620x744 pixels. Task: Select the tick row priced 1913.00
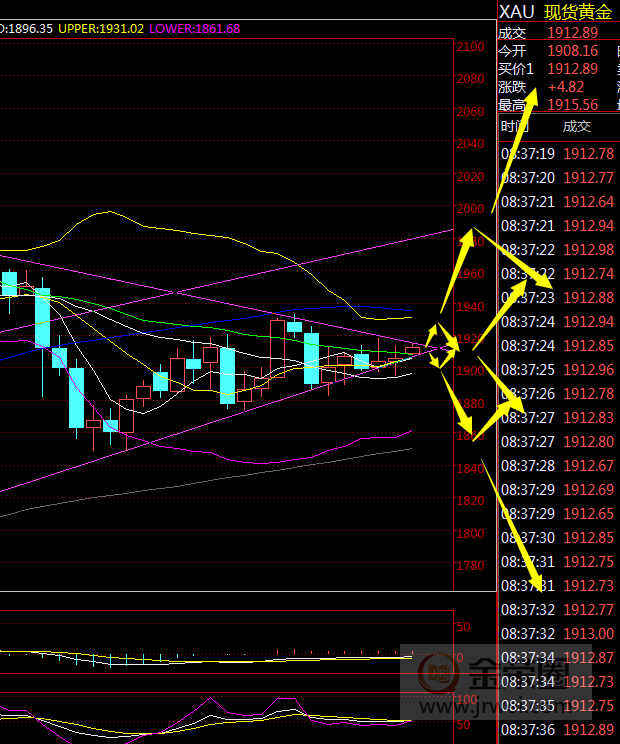tap(558, 634)
